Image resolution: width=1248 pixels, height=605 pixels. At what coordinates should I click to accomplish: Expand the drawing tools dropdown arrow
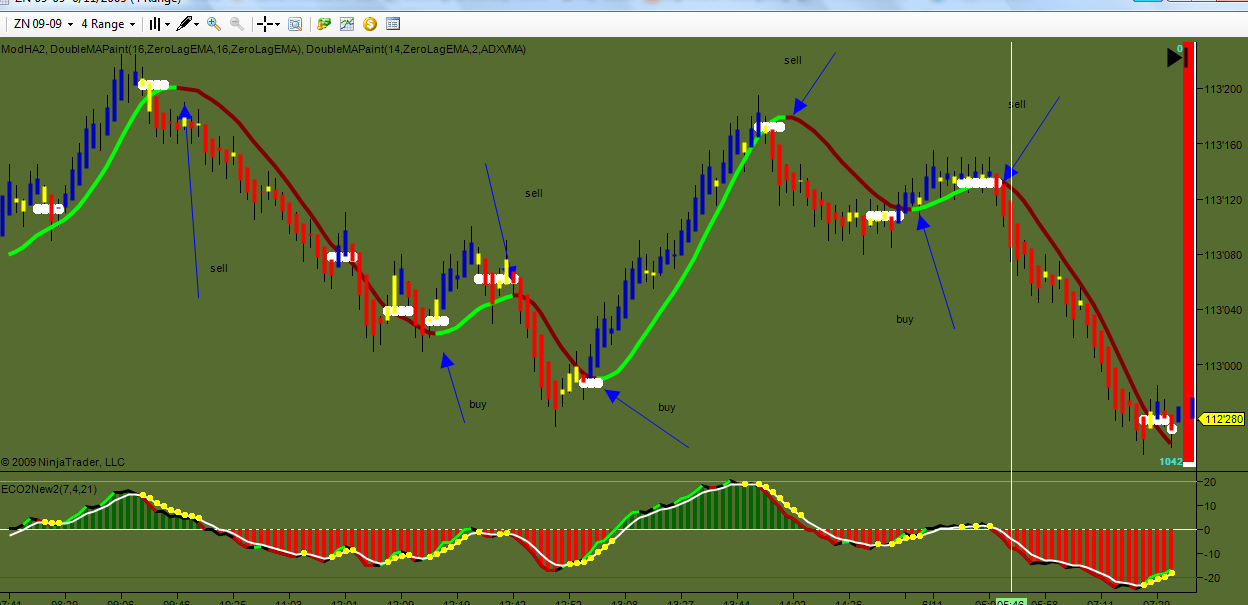point(197,23)
